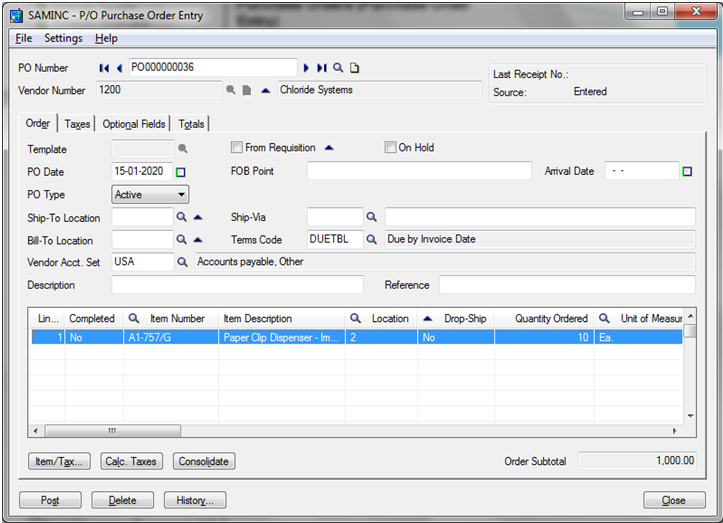
Task: Go to first PO record
Action: coord(104,68)
